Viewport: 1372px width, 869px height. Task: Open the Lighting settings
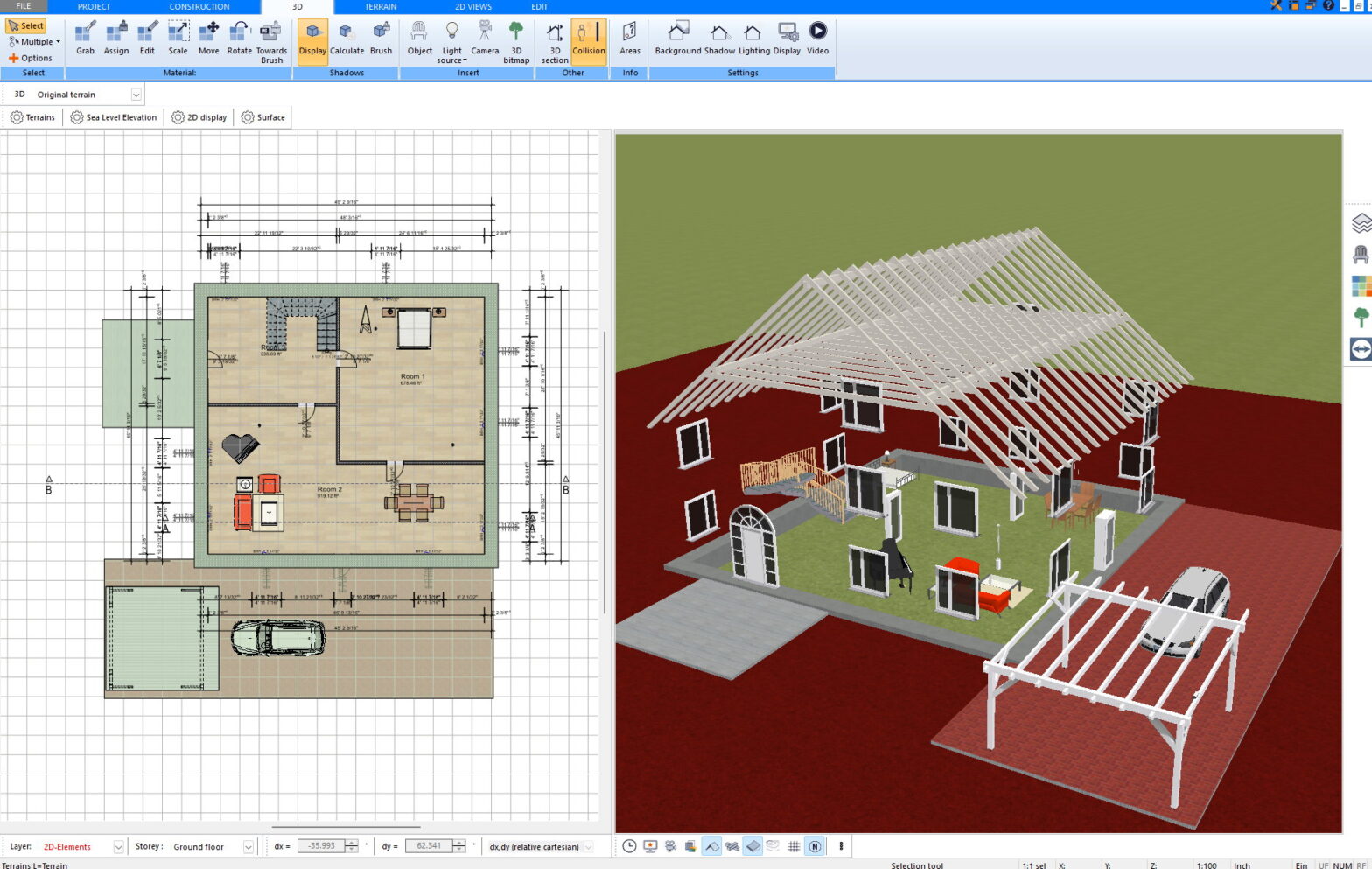[753, 39]
